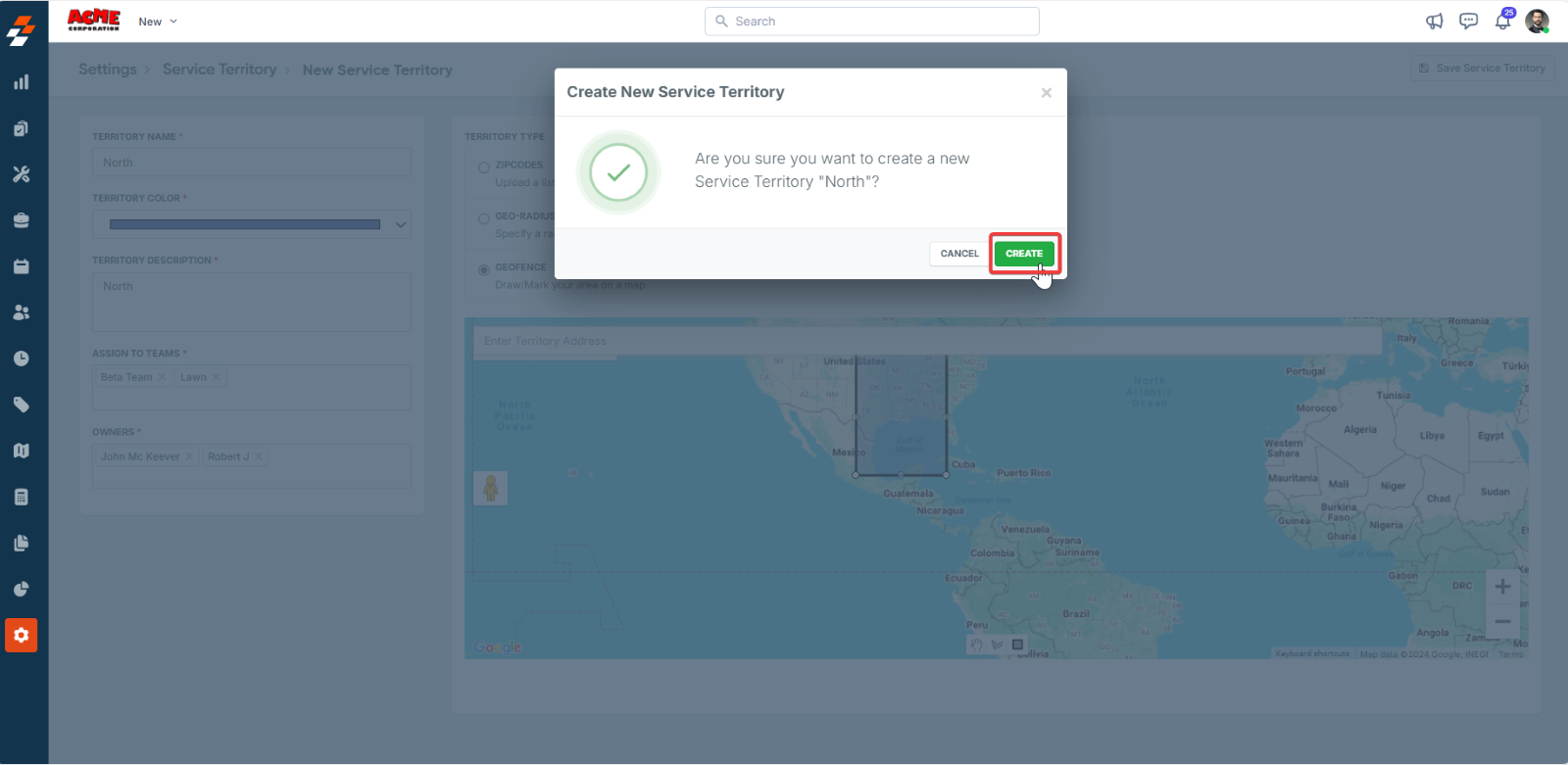The height and width of the screenshot is (765, 1568).
Task: Click the Territory Name input field
Action: [x=252, y=163]
